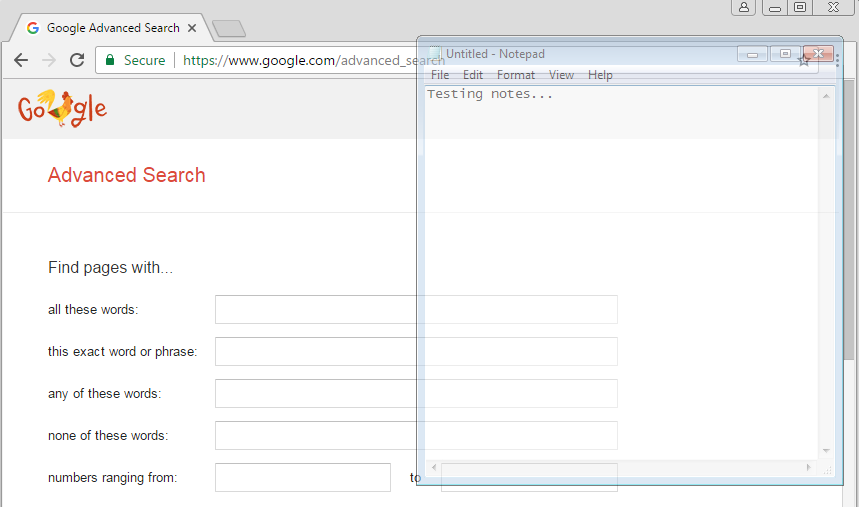The image size is (859, 508).
Task: Click the green Secure padlock icon
Action: tap(110, 60)
